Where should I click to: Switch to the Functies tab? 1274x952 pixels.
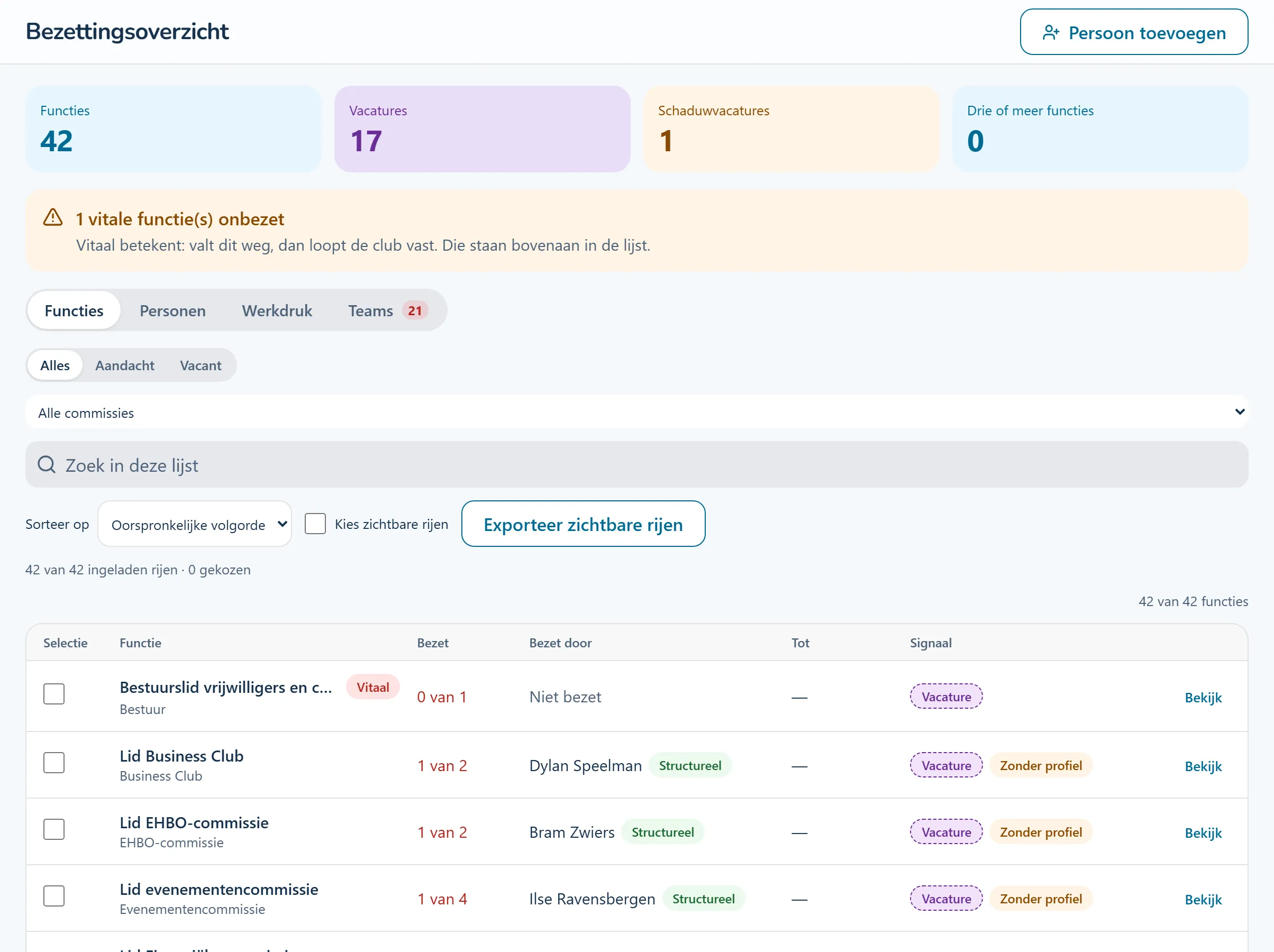[x=74, y=310]
